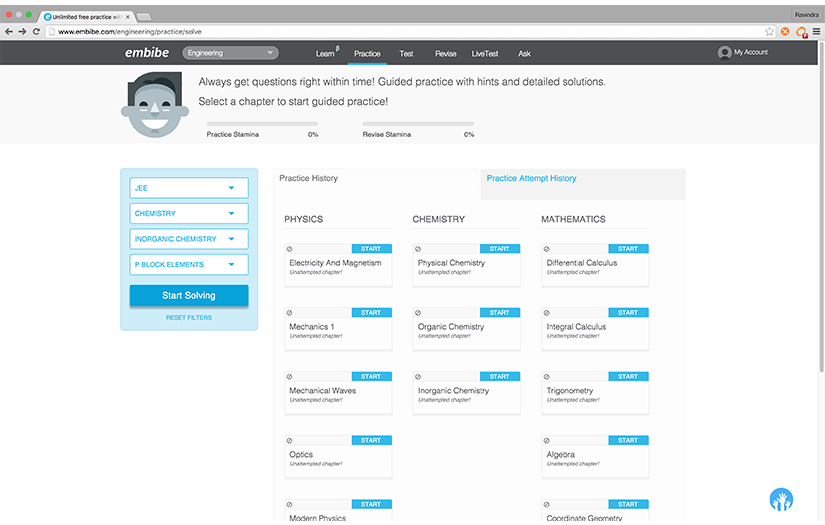This screenshot has width=825, height=525.
Task: Expand the INORGANIC CHEMISTRY unit dropdown
Action: click(189, 239)
